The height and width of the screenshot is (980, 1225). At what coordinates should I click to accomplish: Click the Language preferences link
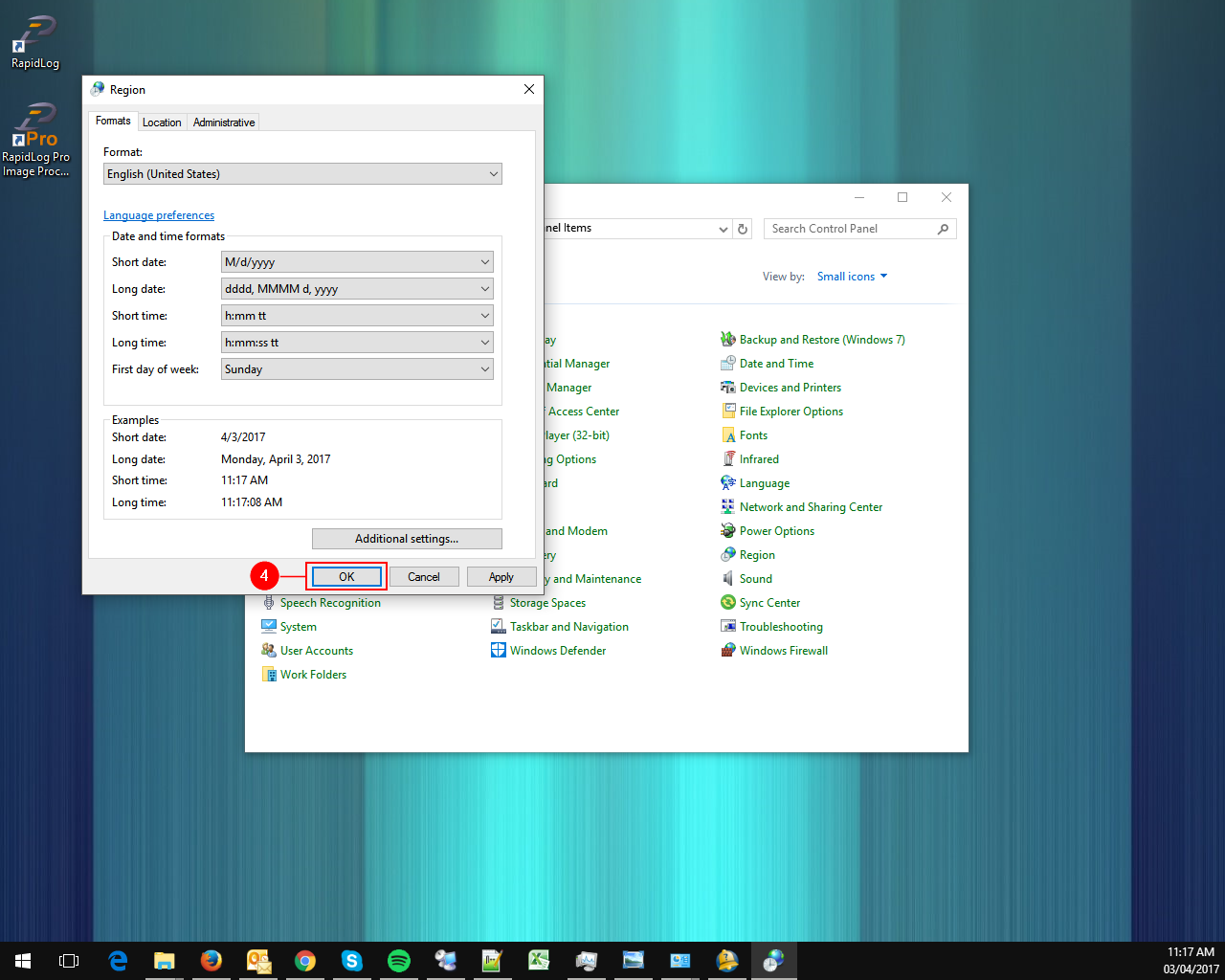[159, 215]
